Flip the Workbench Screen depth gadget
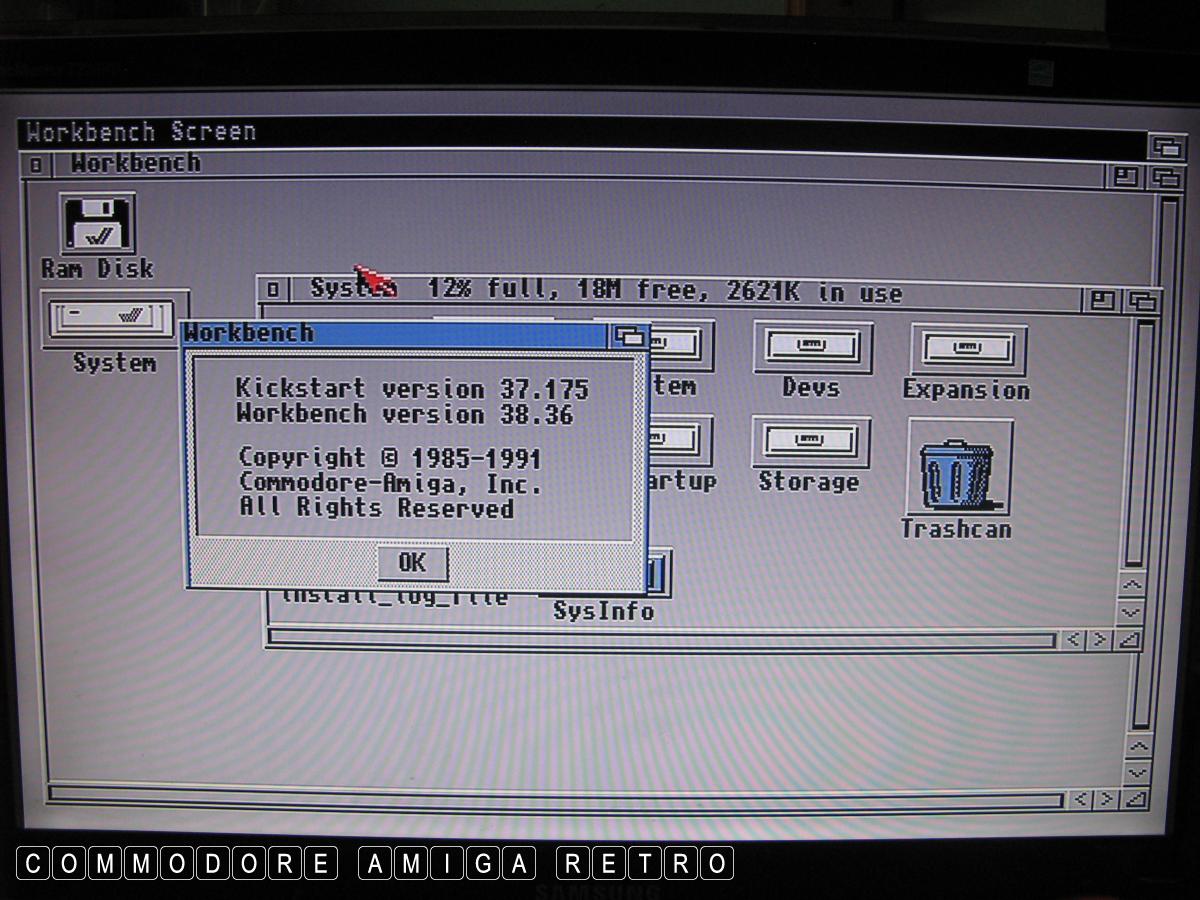This screenshot has height=900, width=1200. click(x=1166, y=146)
